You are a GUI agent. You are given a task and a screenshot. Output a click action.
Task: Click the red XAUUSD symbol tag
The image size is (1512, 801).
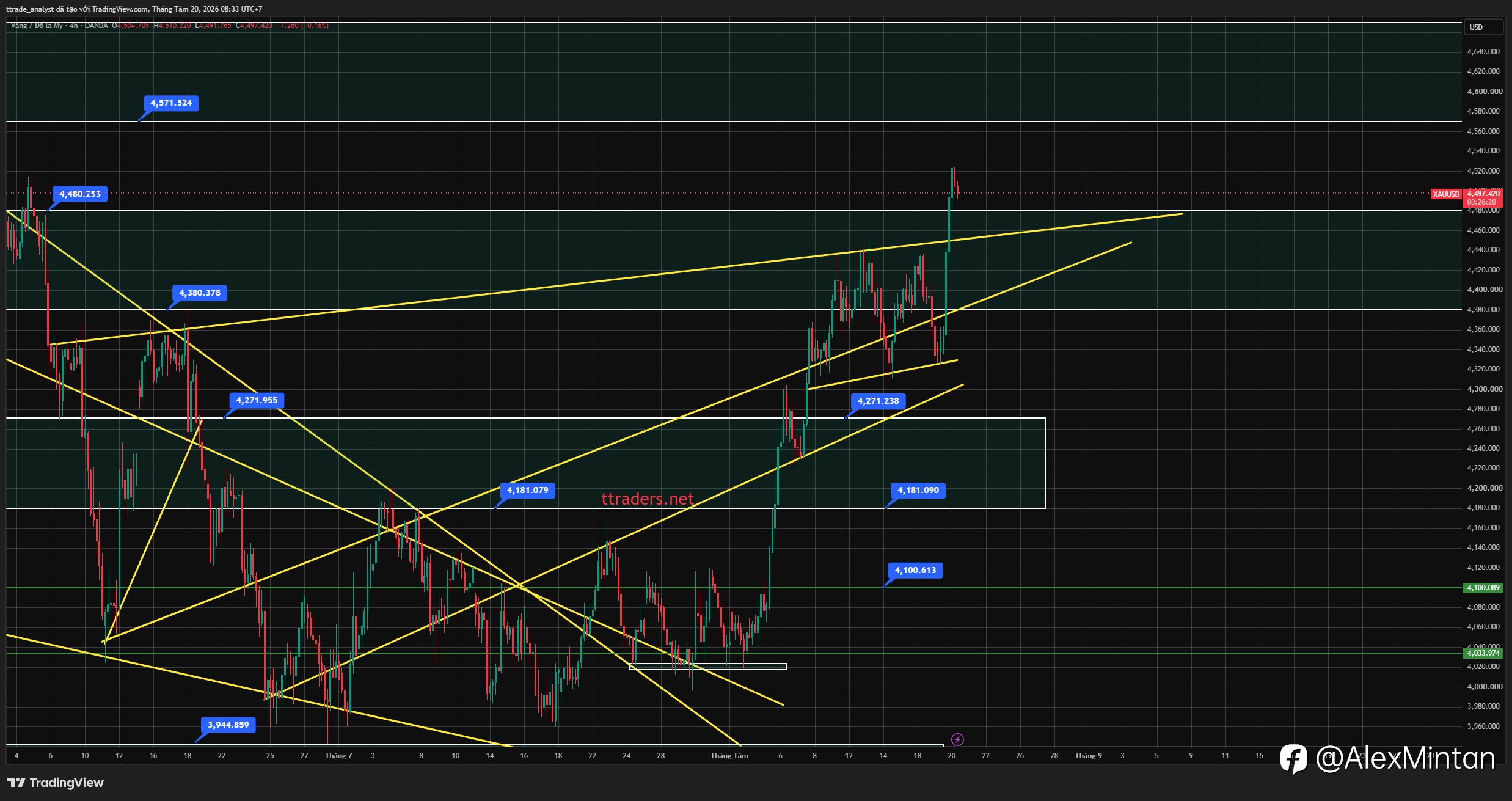pyautogui.click(x=1447, y=194)
